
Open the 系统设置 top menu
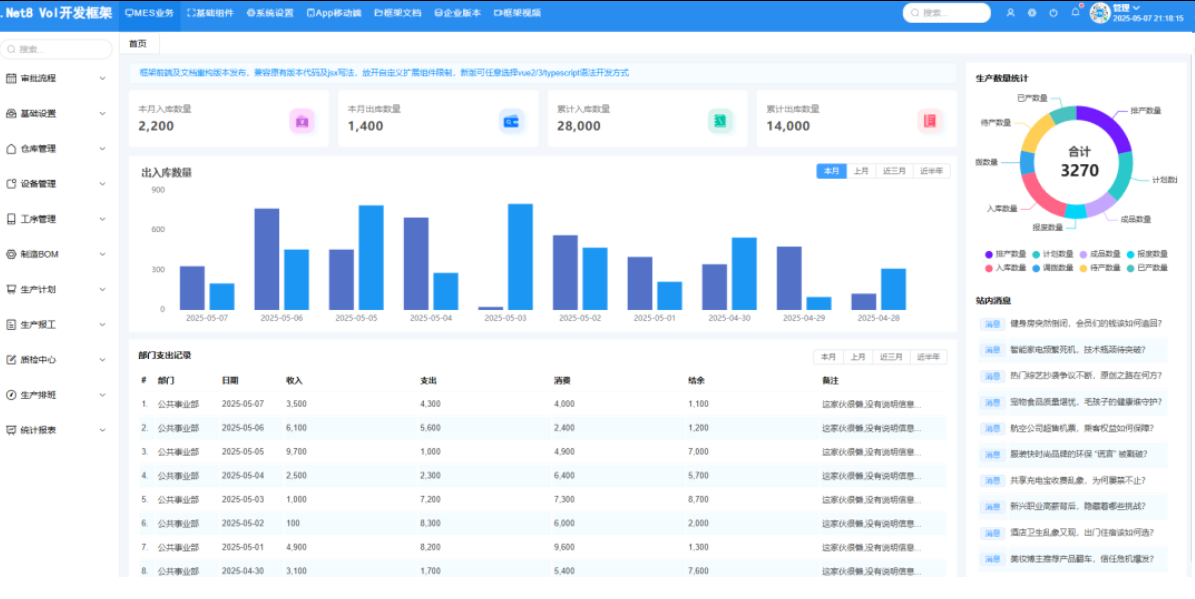click(x=270, y=13)
